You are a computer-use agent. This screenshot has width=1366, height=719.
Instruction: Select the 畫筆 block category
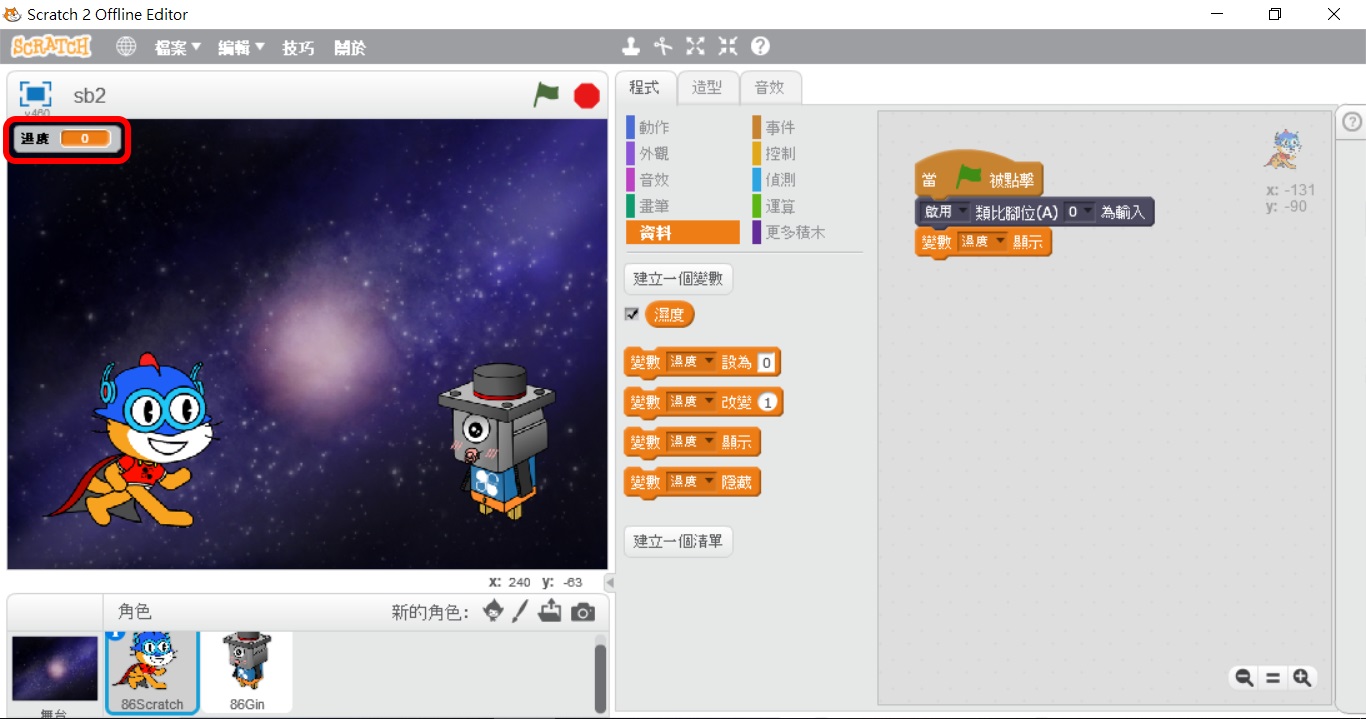(x=683, y=206)
